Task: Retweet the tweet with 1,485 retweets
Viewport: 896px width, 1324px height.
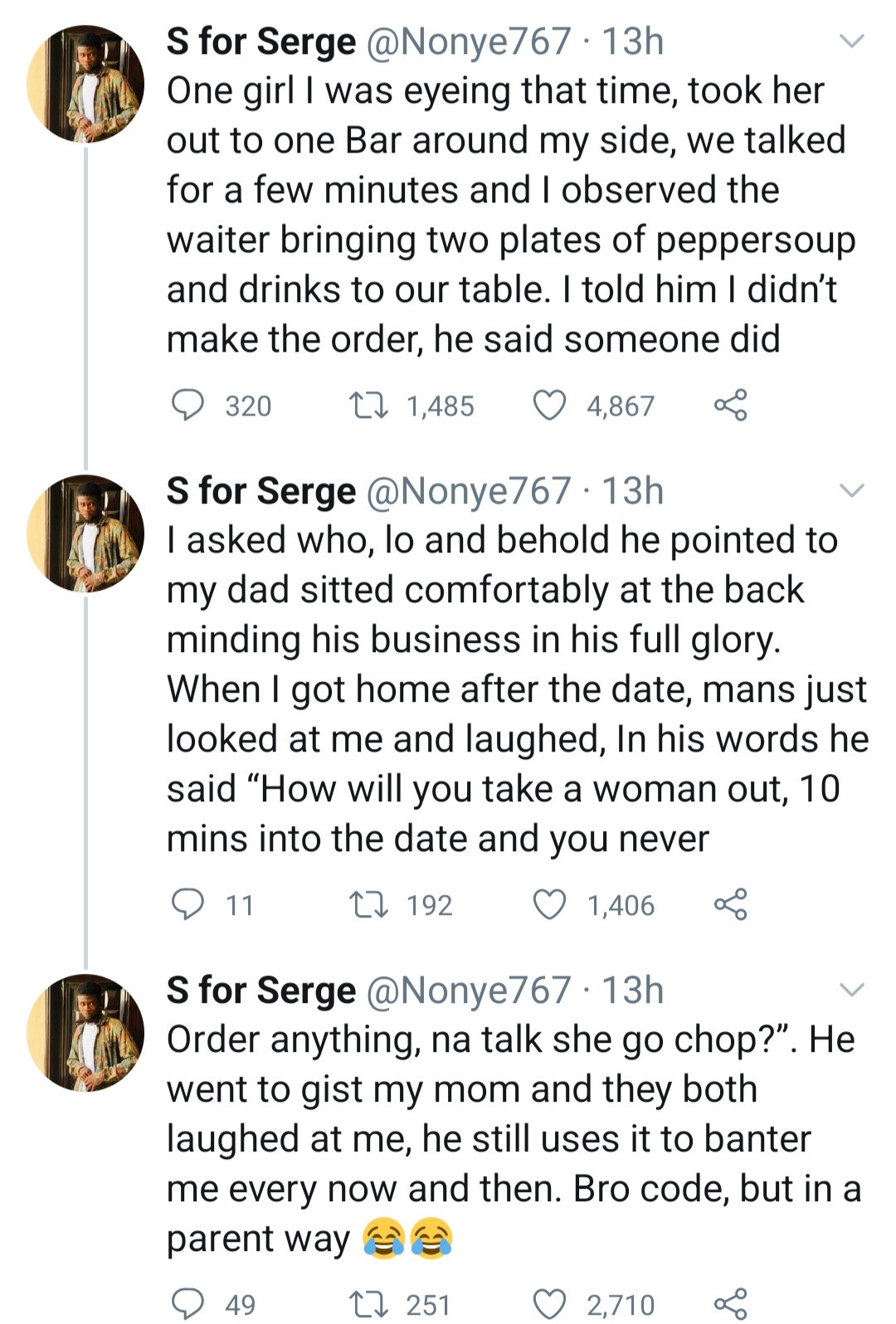Action: click(x=366, y=406)
